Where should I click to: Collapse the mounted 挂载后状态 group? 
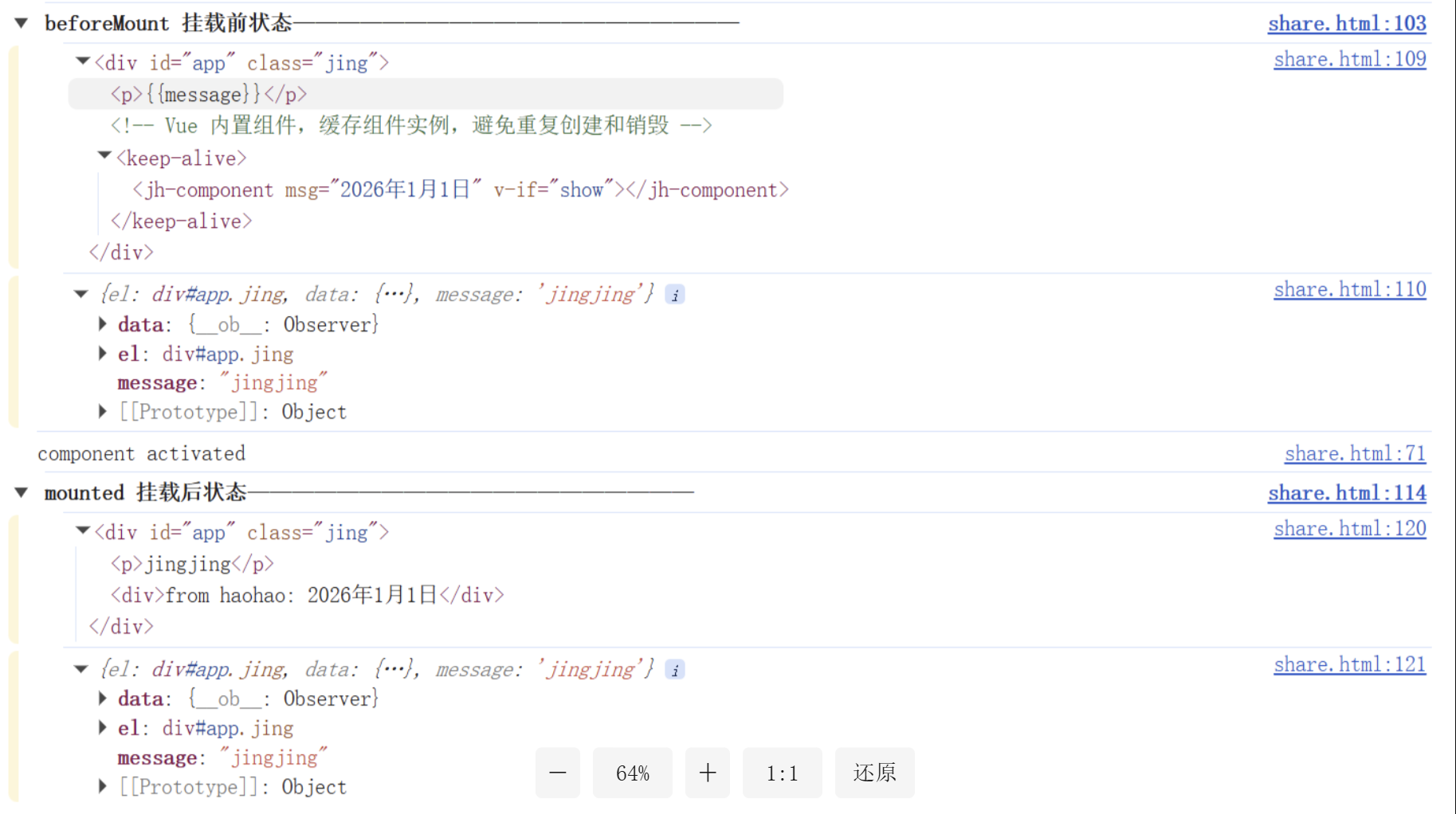click(22, 493)
